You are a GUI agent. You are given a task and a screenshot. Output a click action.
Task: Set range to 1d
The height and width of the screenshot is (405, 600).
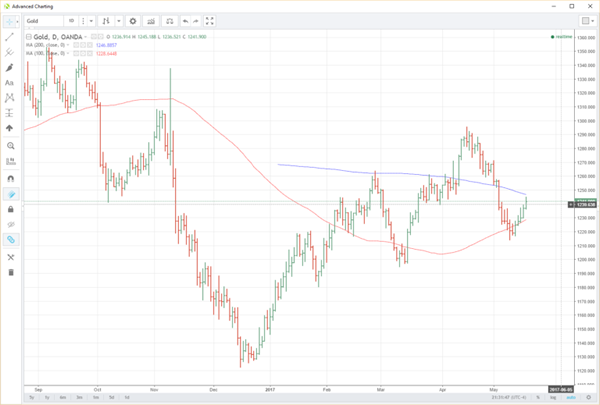127,398
